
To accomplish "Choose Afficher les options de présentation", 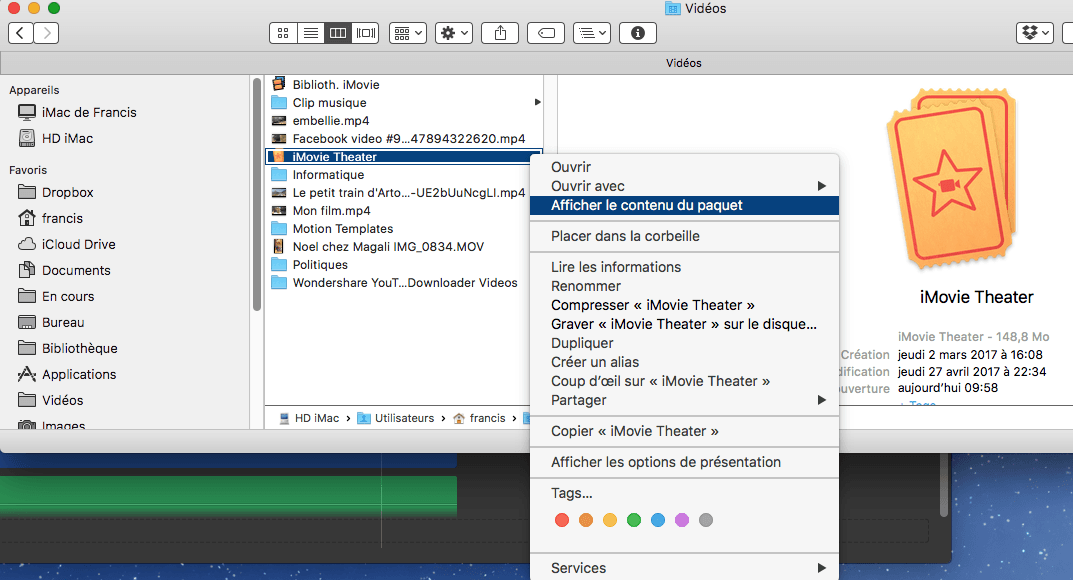I will coord(684,462).
